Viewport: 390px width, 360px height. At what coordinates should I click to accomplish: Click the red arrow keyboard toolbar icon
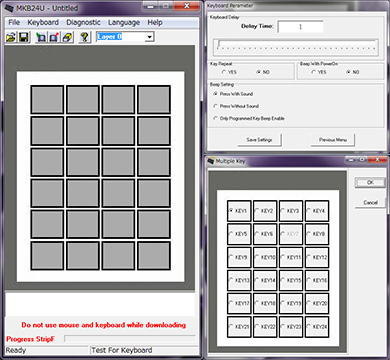pyautogui.click(x=54, y=37)
